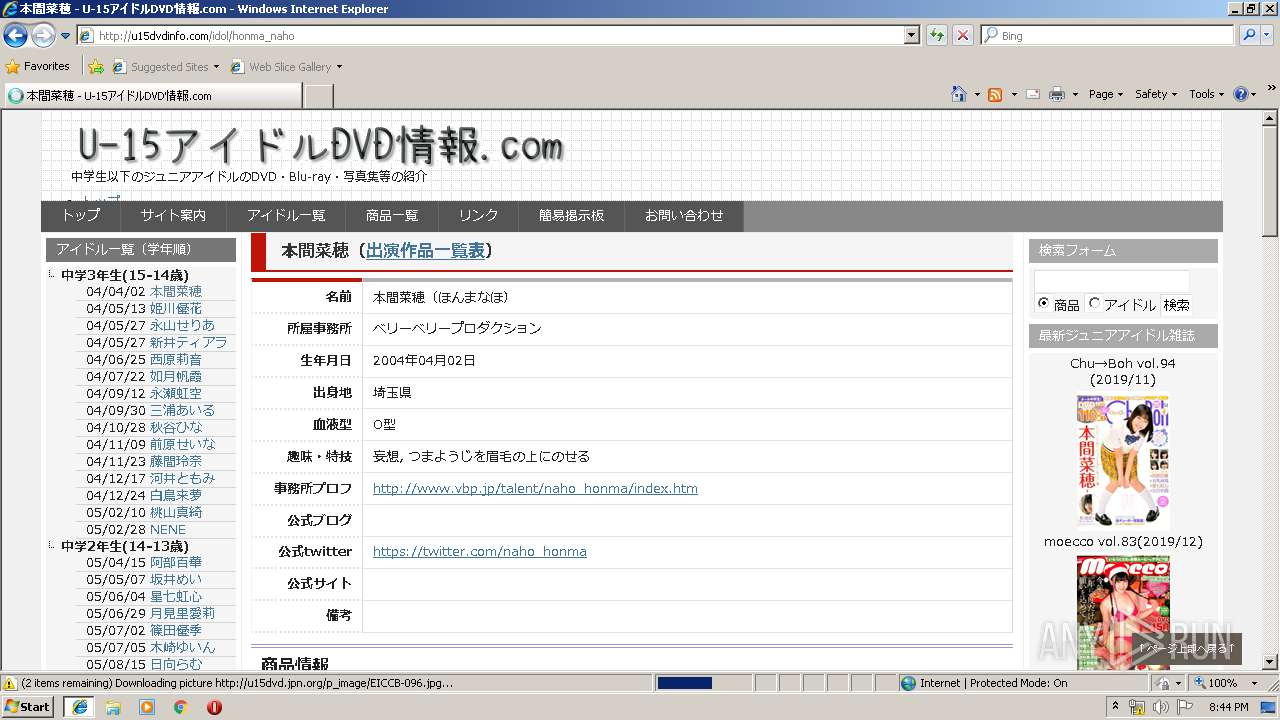Screen dimensions: 1280x720
Task: Open the search provider dropdown arrow
Action: coord(1267,36)
